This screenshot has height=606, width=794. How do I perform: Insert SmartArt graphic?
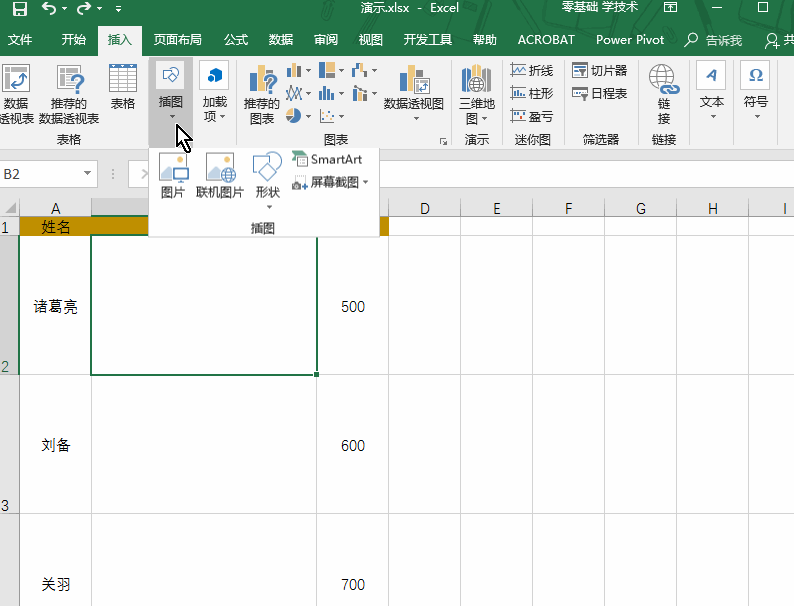pyautogui.click(x=327, y=159)
